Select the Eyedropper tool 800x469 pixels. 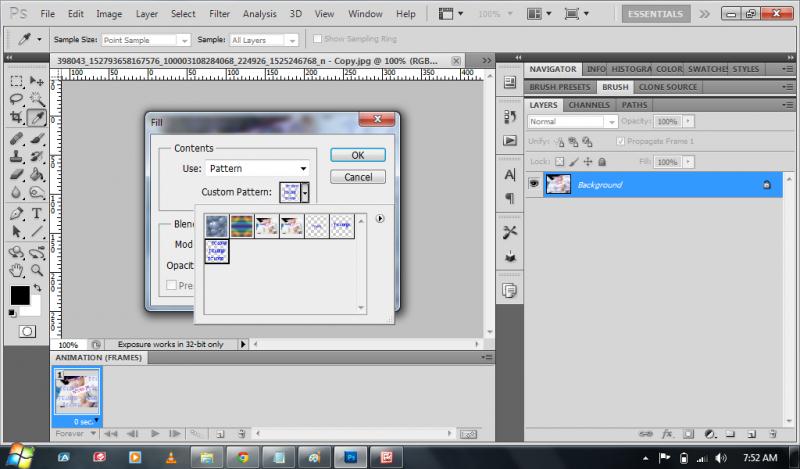37,119
